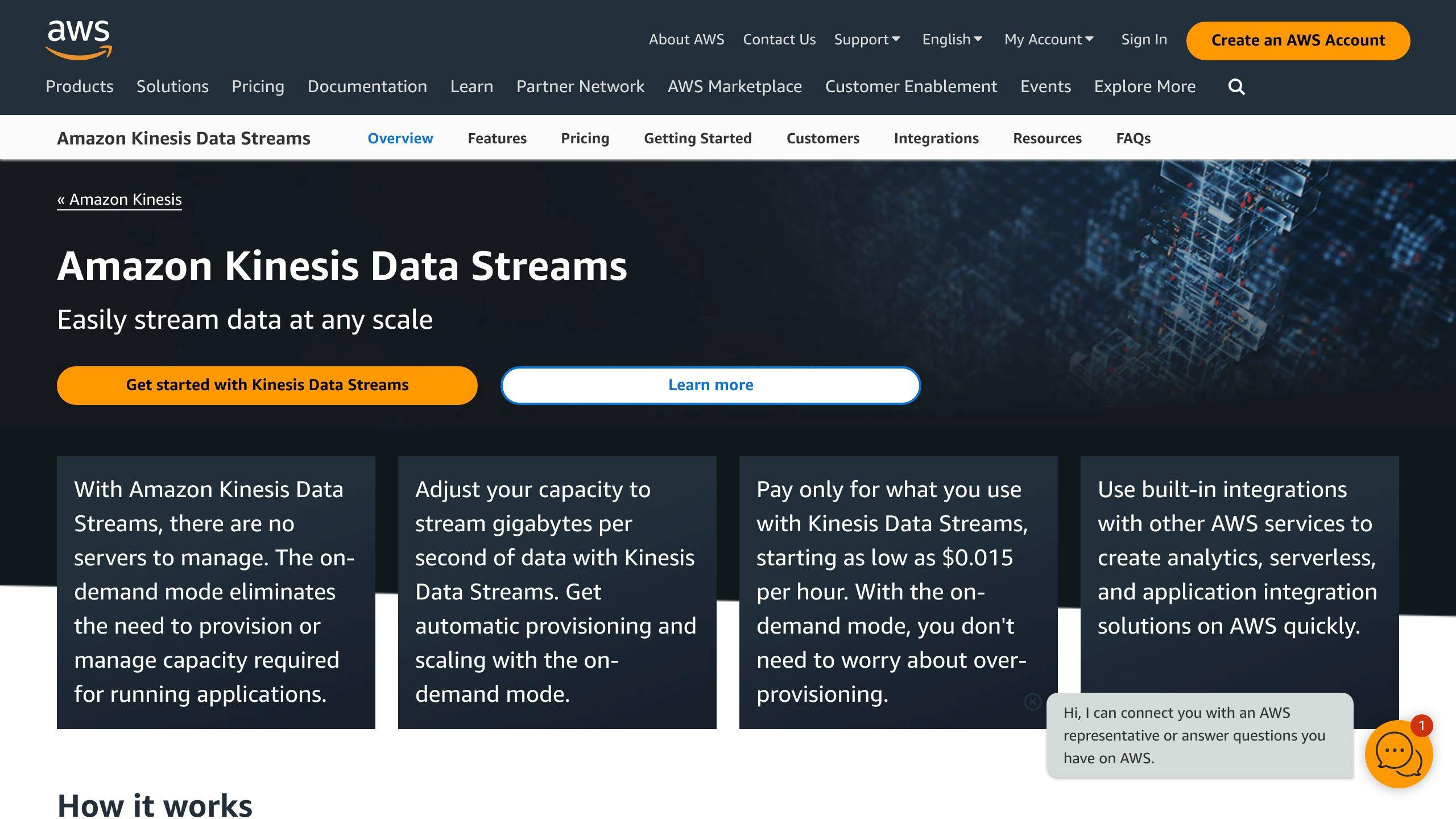Open About AWS link
Viewport: 1456px width, 819px height.
686,39
